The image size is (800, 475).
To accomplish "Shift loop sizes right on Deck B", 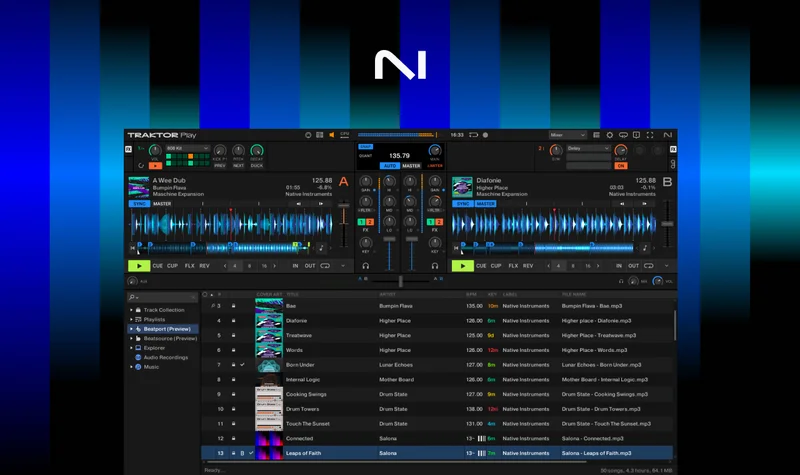I will pyautogui.click(x=598, y=266).
